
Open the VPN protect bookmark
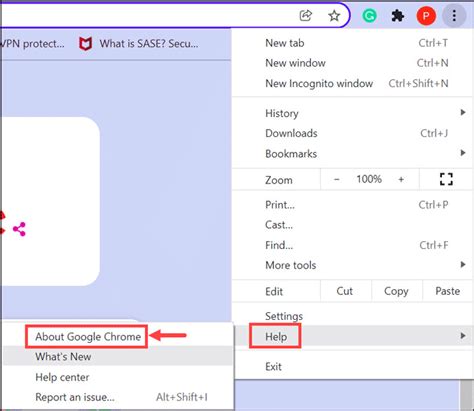pyautogui.click(x=33, y=44)
